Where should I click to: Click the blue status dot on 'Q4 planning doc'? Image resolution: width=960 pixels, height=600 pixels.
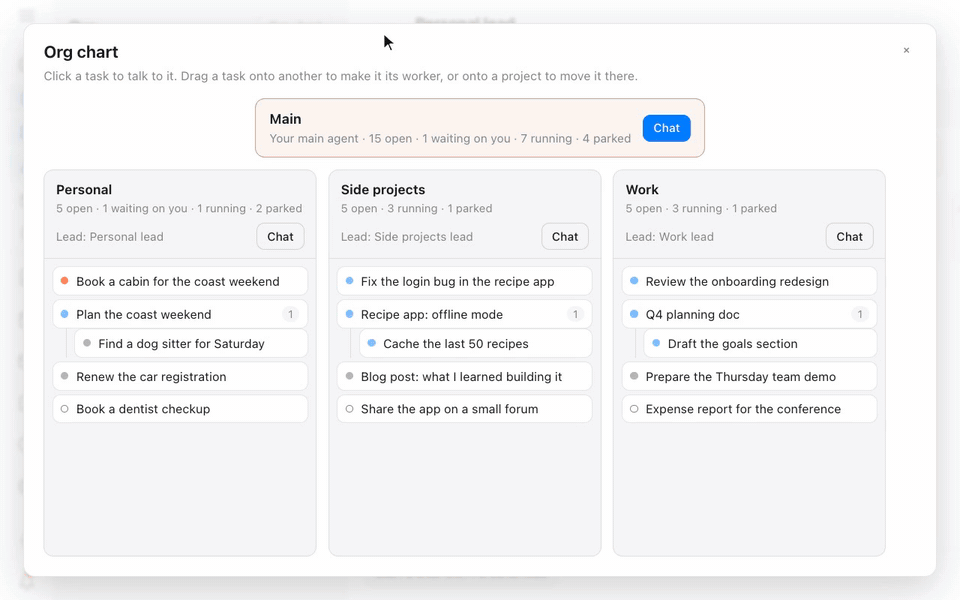pos(634,314)
